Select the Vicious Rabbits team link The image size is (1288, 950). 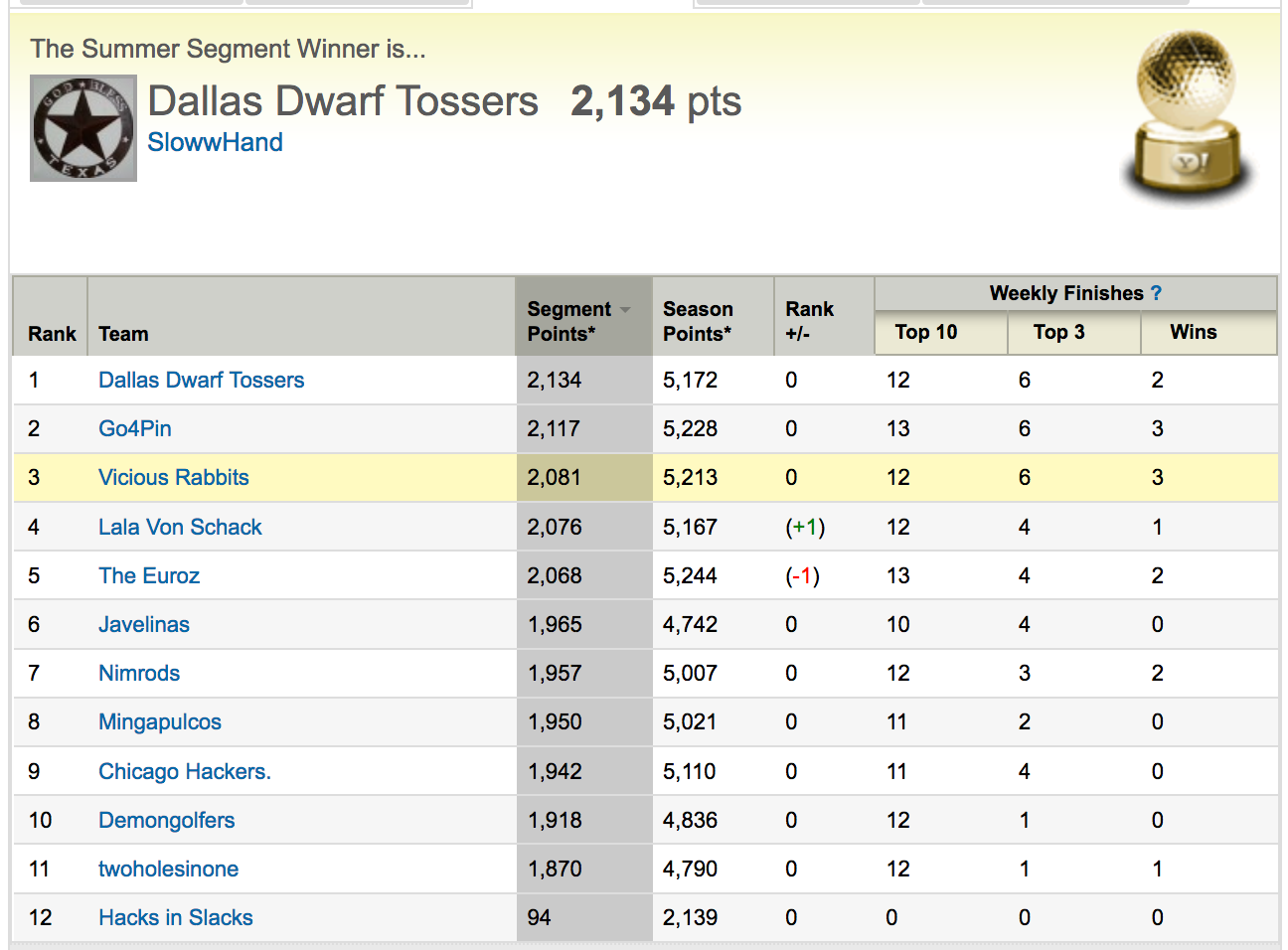[x=174, y=478]
